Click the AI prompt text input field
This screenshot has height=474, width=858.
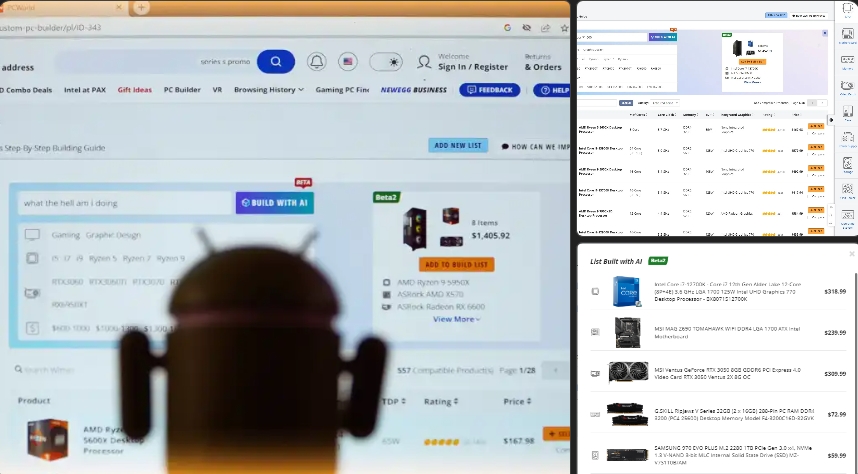[125, 203]
